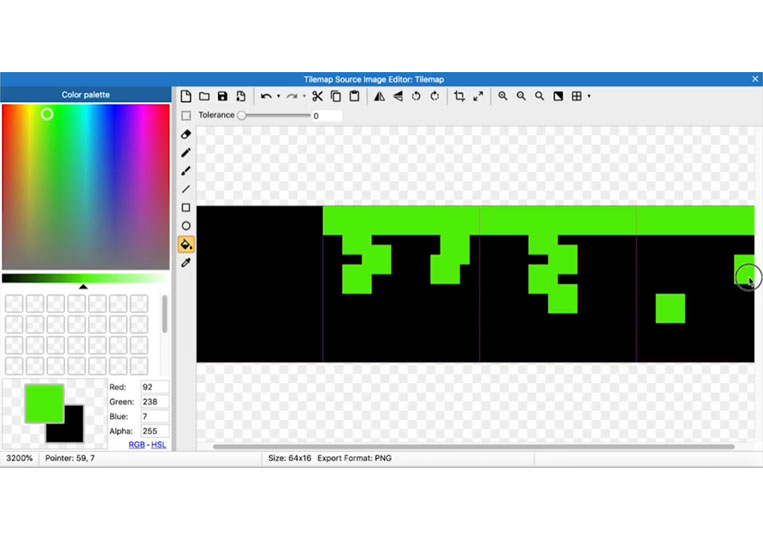Click the Save As icon
Image resolution: width=763 pixels, height=541 pixels.
click(x=241, y=96)
